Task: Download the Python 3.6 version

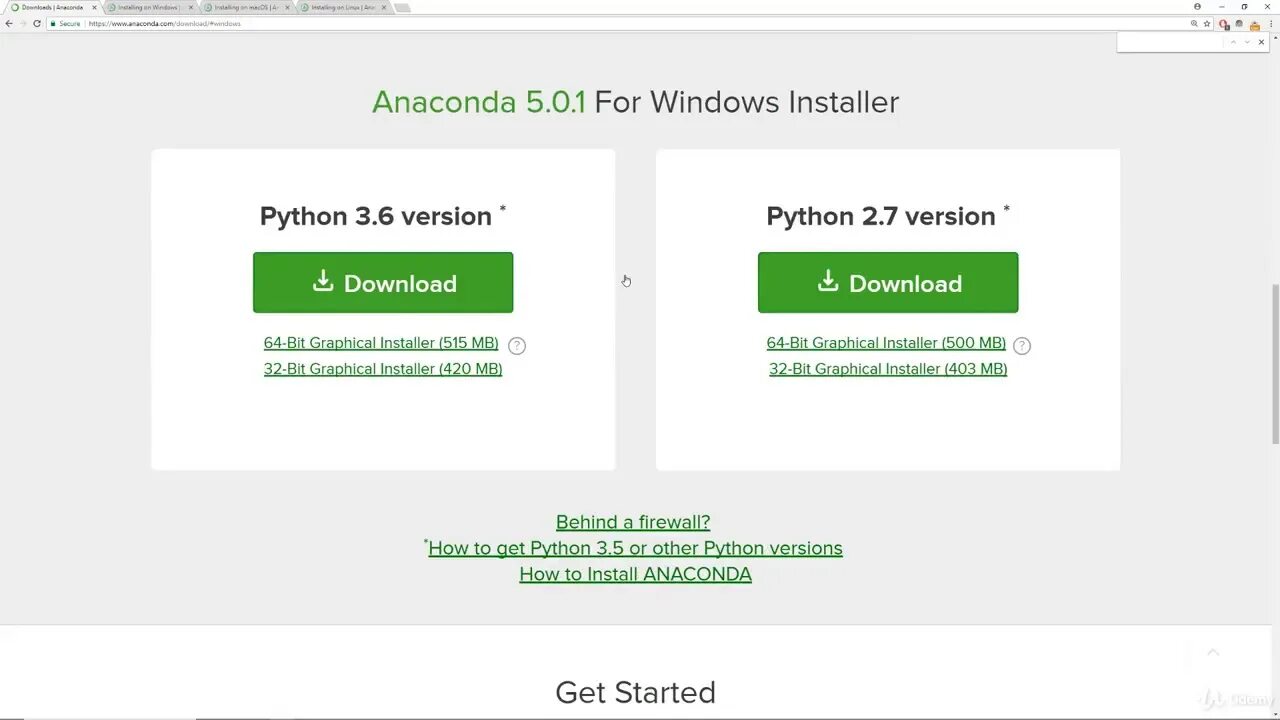Action: pyautogui.click(x=383, y=283)
